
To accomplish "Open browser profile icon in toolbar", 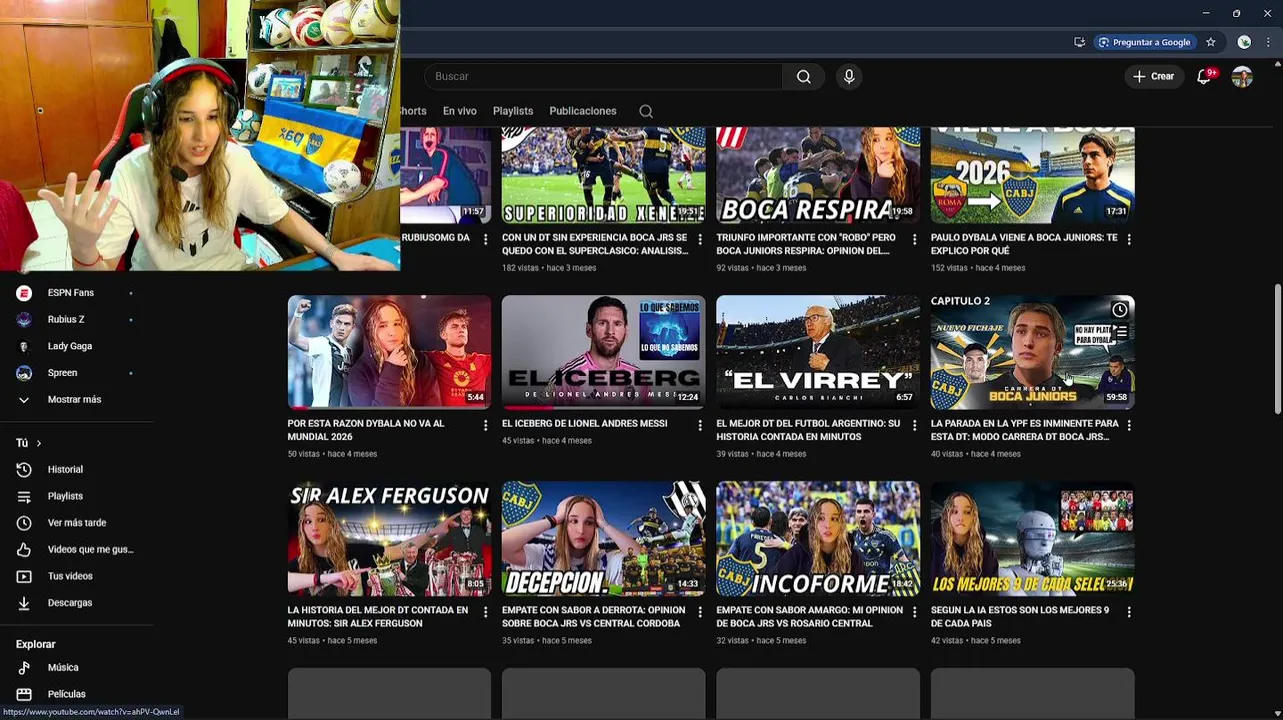I will 1244,42.
